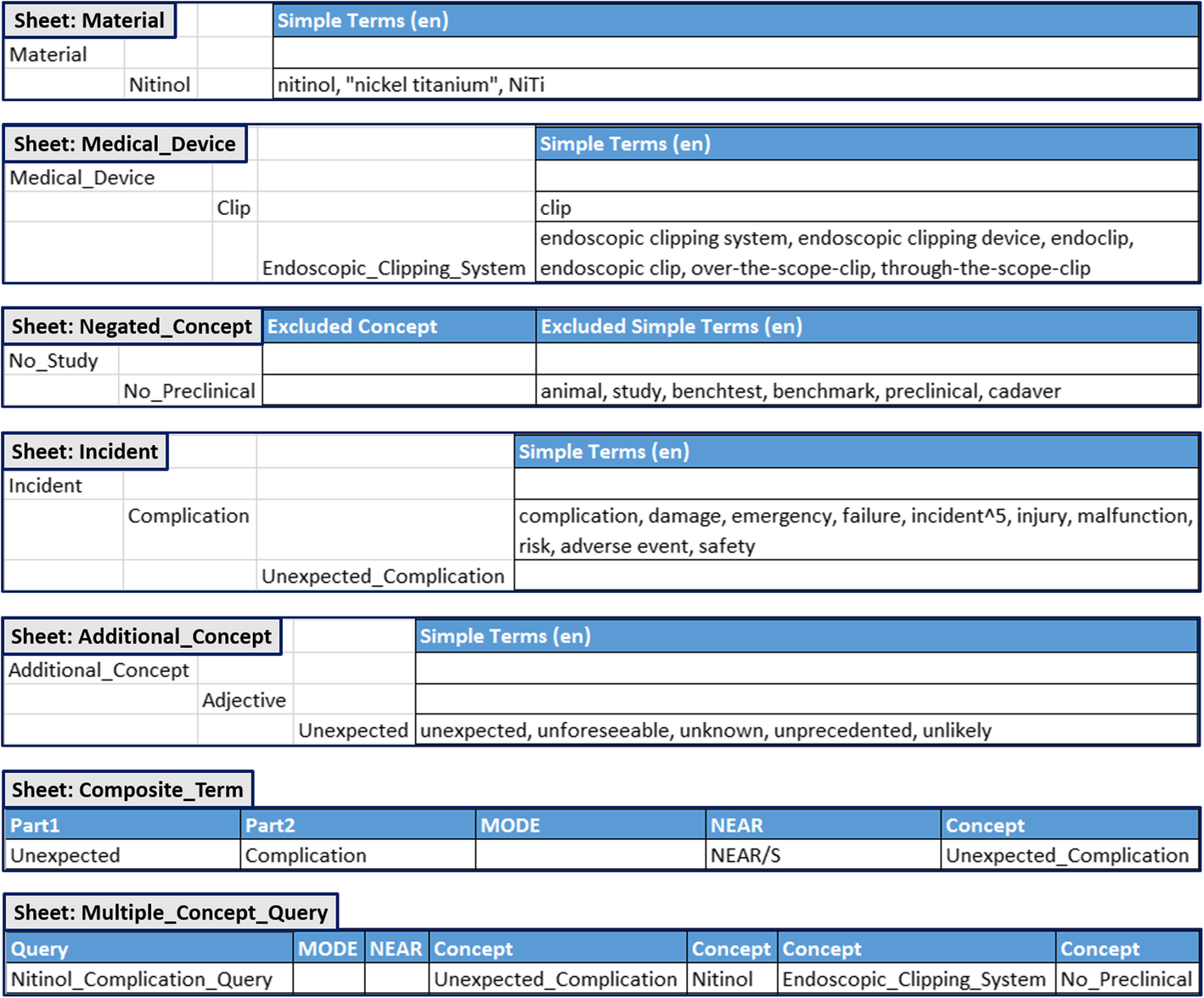The width and height of the screenshot is (1204, 998).
Task: Select 'Unexpected_Complication' cell in Incident sheet
Action: coord(385,576)
